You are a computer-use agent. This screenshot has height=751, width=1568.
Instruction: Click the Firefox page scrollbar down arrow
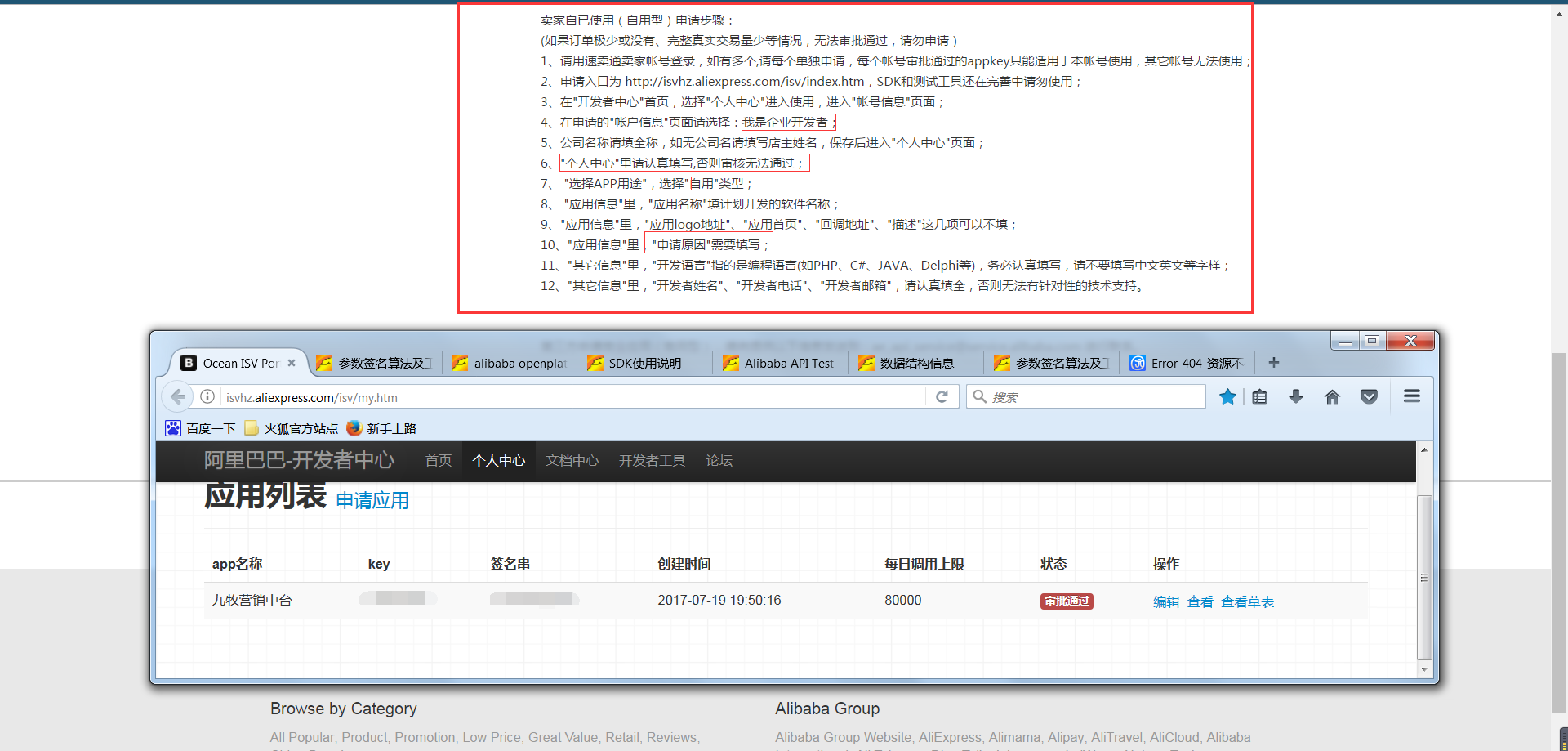(x=1424, y=669)
